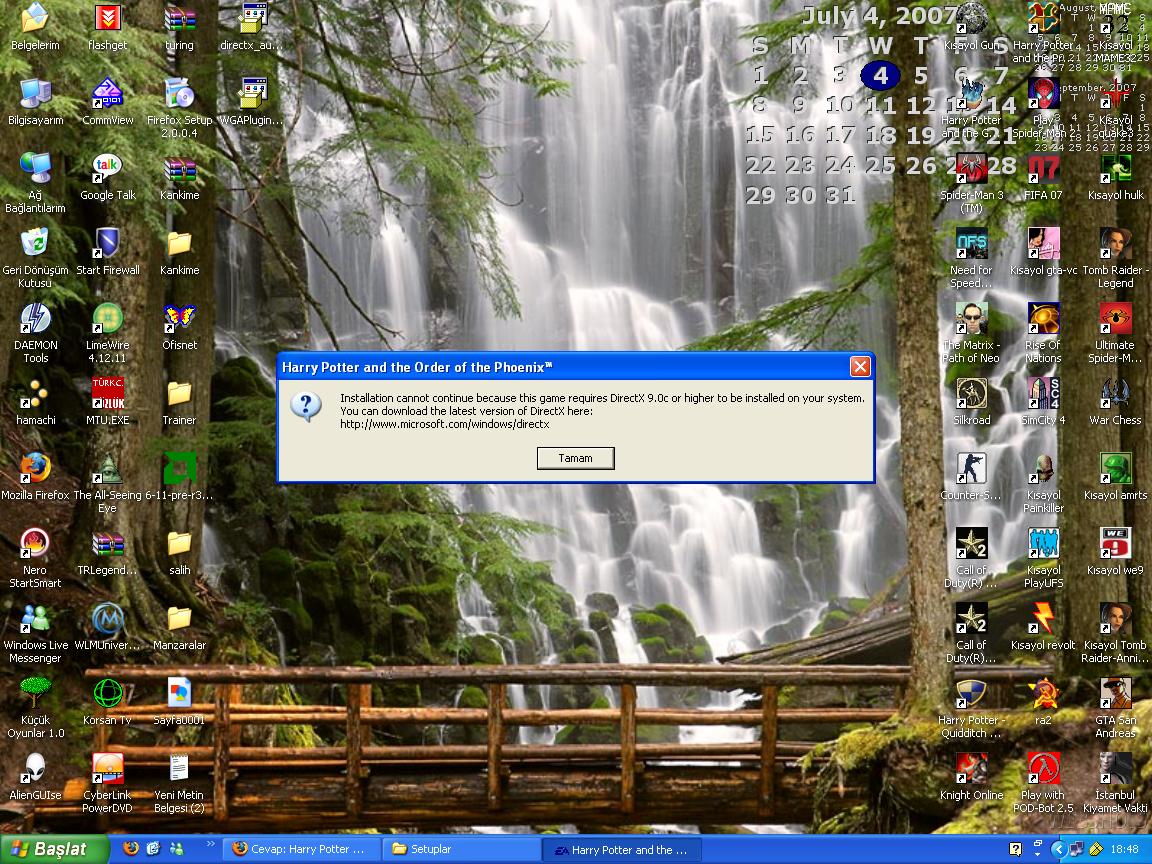Select the War Chess icon

pyautogui.click(x=1115, y=402)
